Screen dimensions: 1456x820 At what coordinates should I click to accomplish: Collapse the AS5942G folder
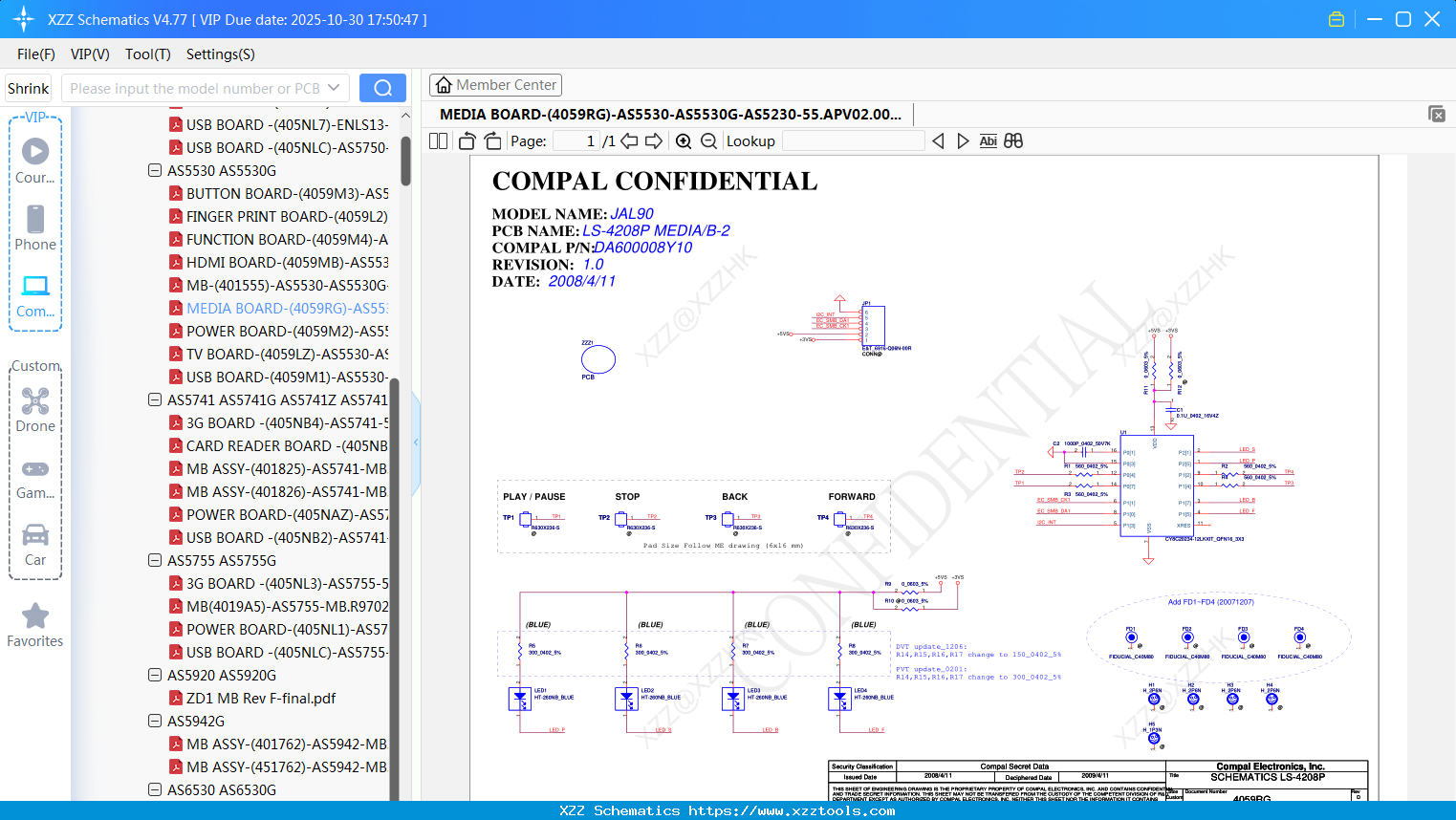pos(155,721)
